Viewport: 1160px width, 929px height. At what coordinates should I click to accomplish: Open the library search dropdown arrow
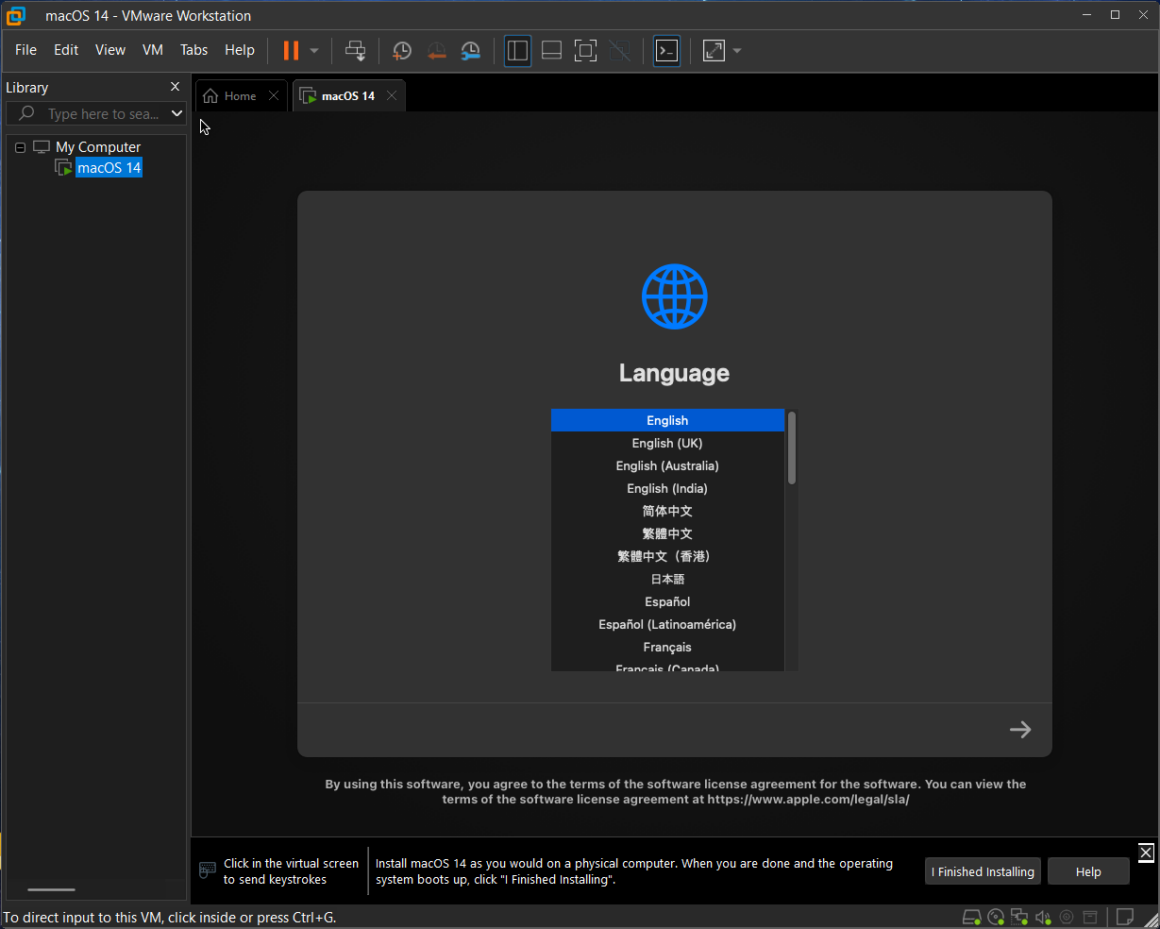point(177,113)
